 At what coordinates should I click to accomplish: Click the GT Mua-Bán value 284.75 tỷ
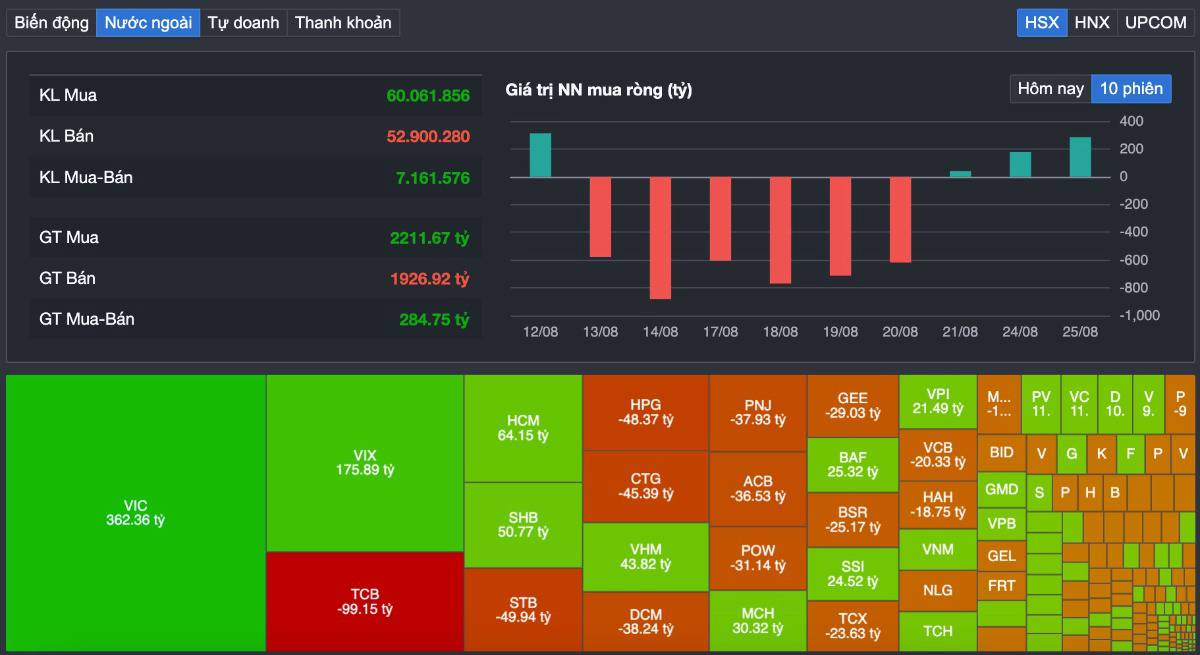(x=434, y=320)
